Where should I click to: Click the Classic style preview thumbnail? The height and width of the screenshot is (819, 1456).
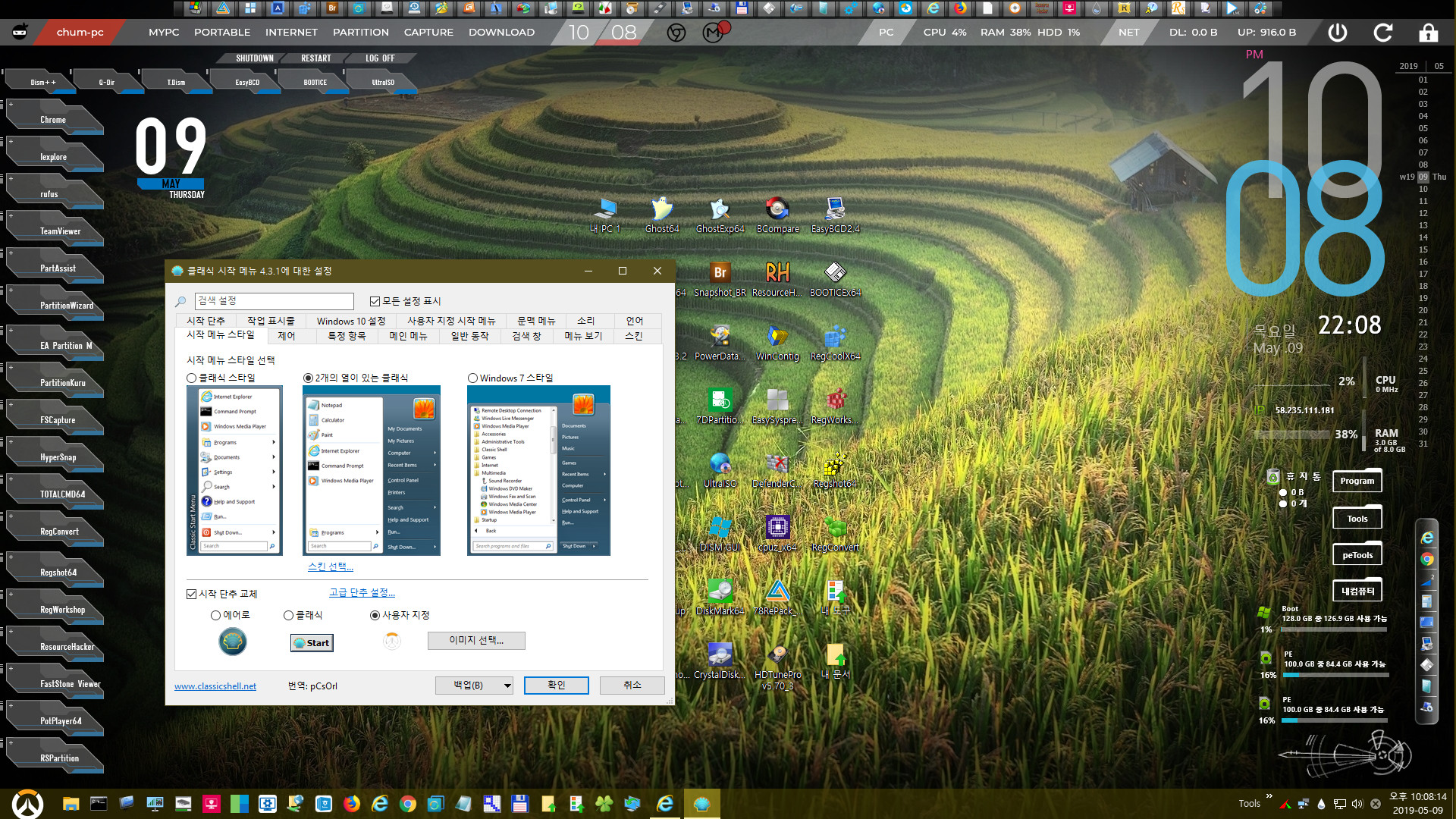pyautogui.click(x=234, y=471)
